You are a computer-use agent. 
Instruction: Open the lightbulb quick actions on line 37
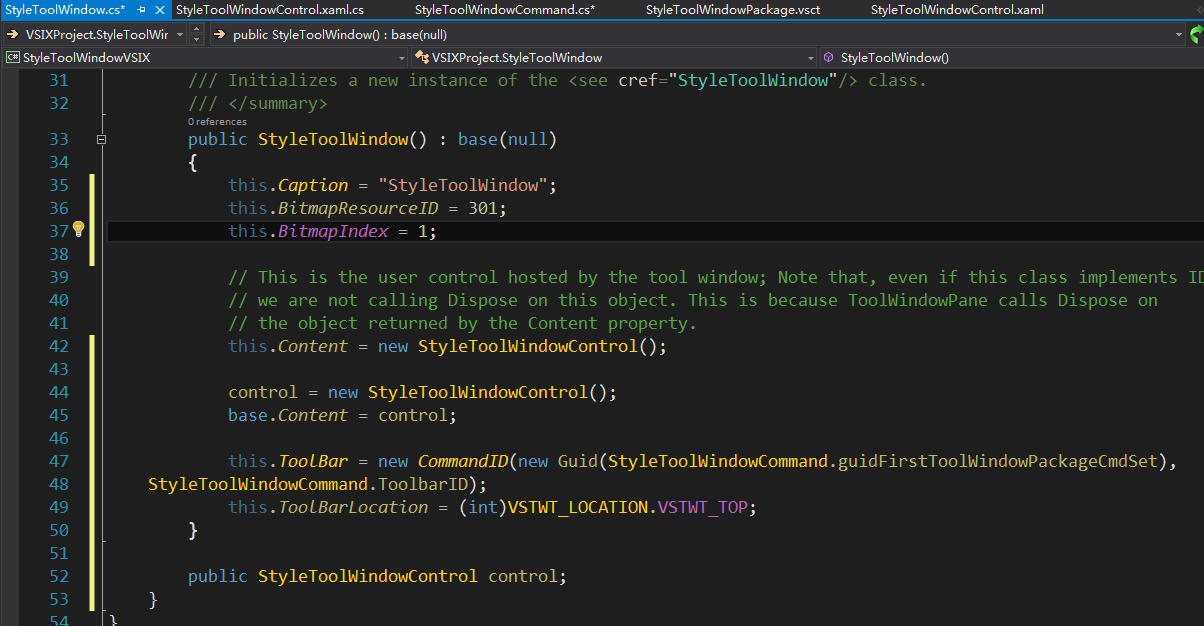coord(78,230)
